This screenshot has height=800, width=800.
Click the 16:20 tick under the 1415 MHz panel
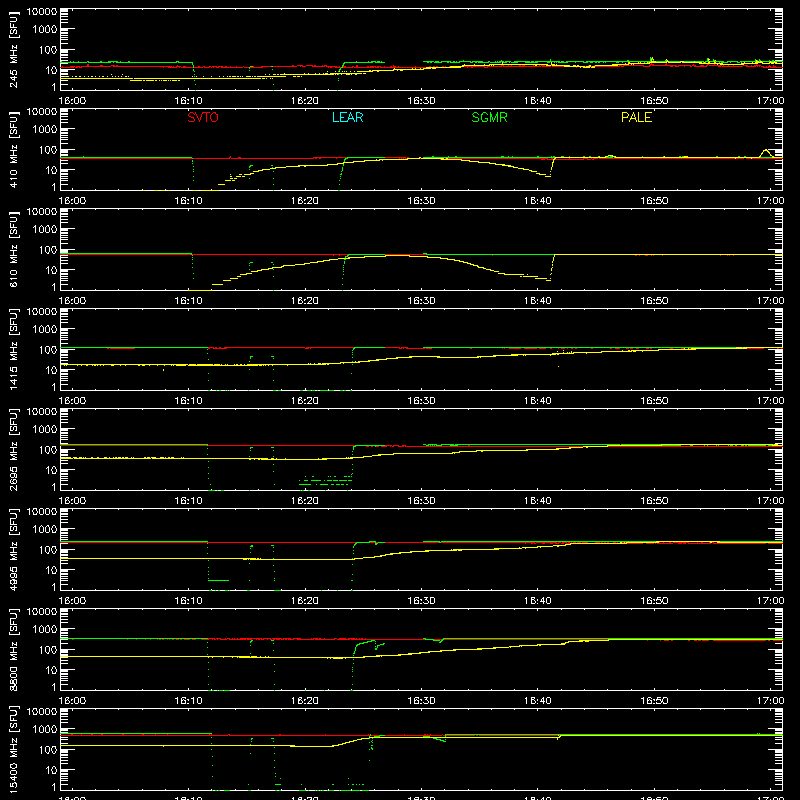click(x=305, y=401)
